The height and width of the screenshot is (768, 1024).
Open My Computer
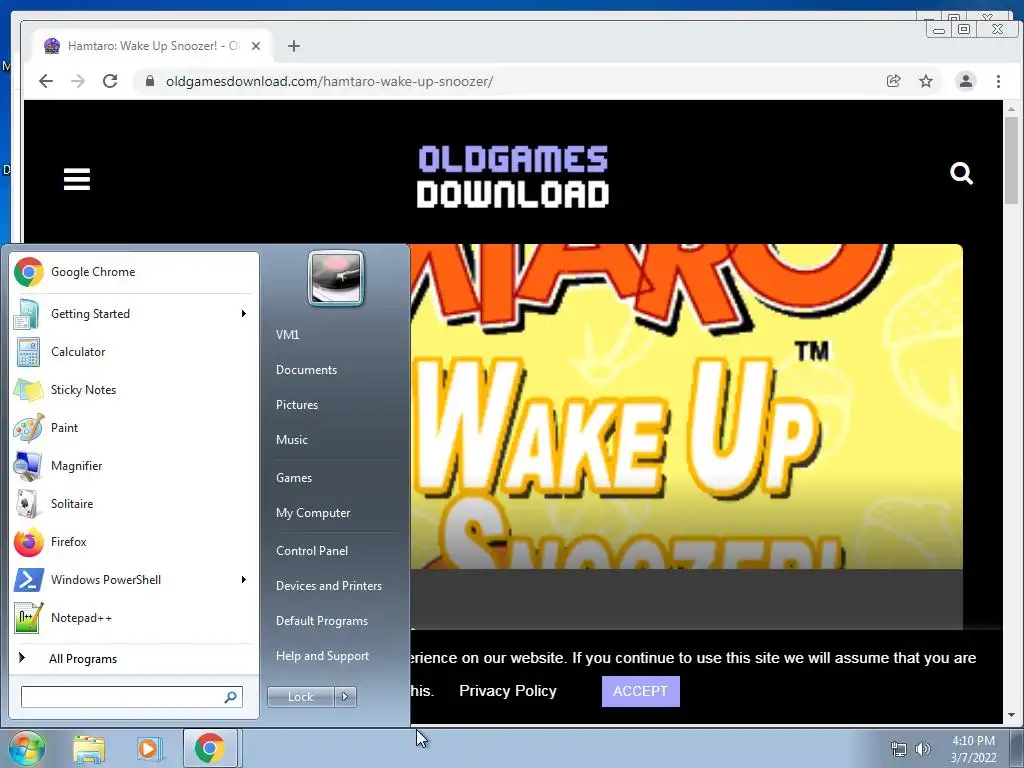click(x=313, y=513)
